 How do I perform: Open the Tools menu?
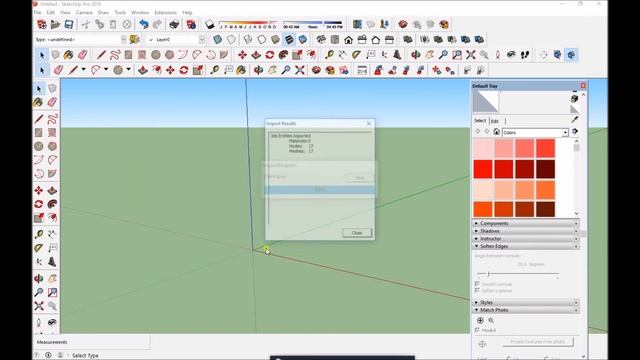coord(120,13)
